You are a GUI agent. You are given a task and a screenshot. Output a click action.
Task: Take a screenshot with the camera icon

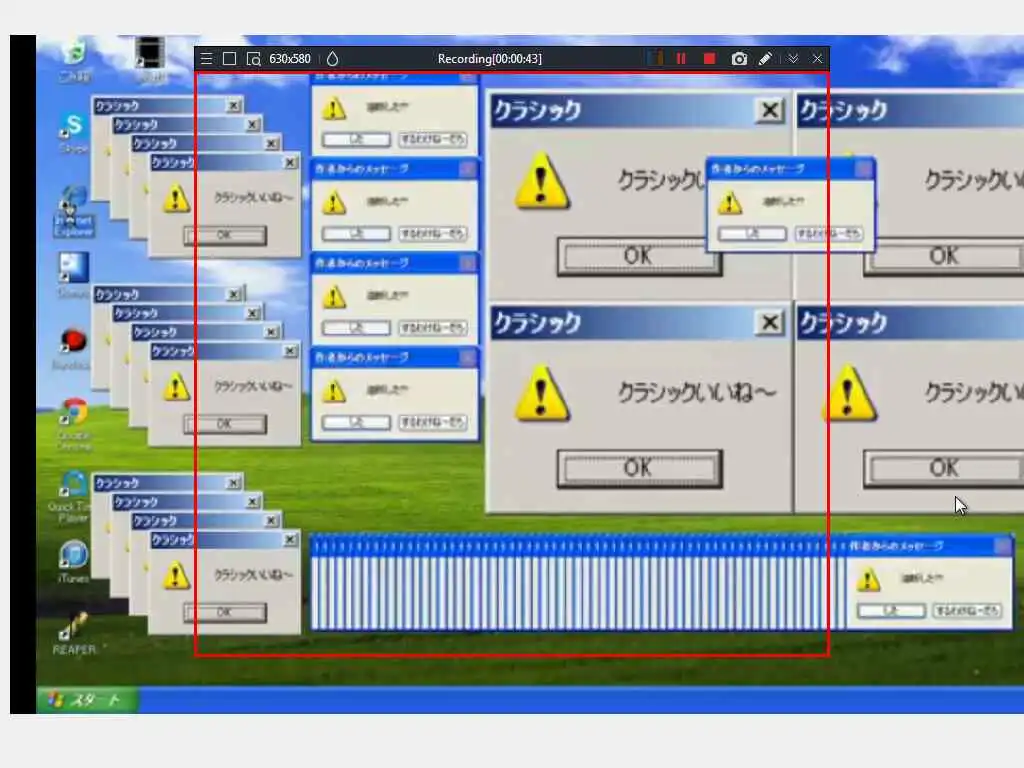739,59
